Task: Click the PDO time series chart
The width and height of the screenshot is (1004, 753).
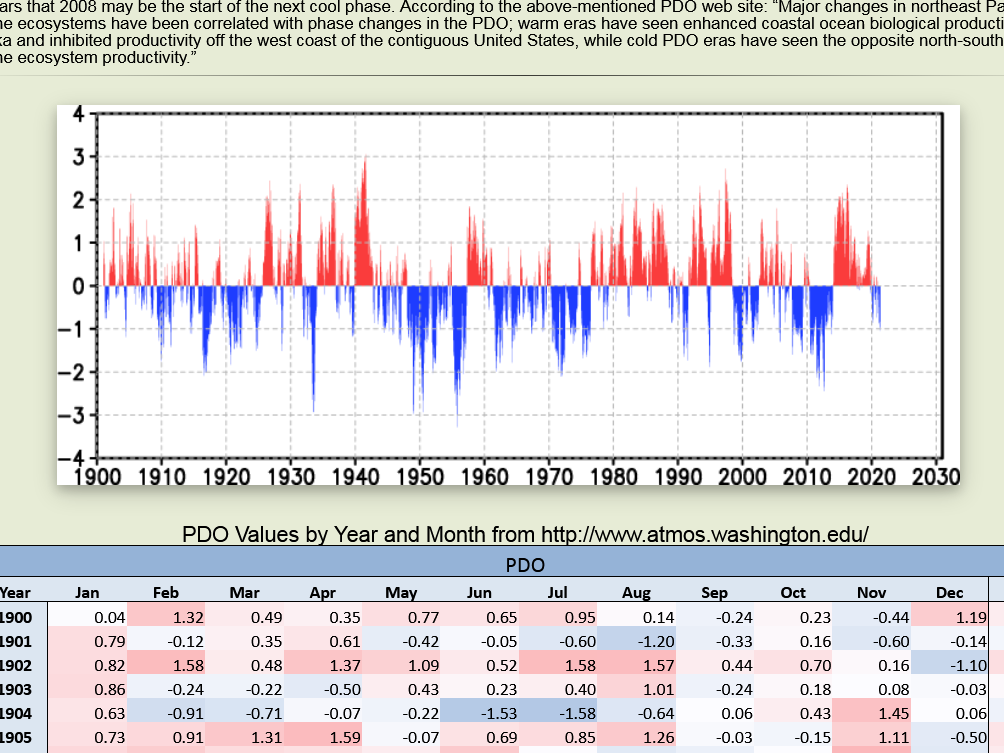Action: pyautogui.click(x=508, y=295)
